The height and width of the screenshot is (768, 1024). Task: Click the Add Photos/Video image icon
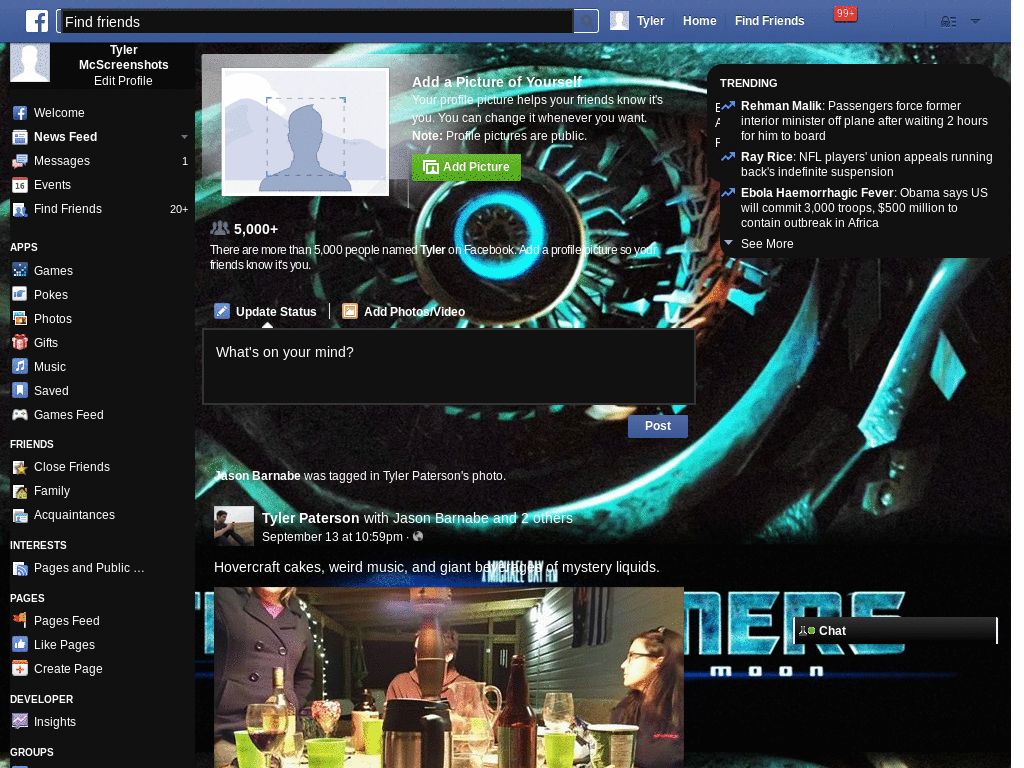point(350,312)
